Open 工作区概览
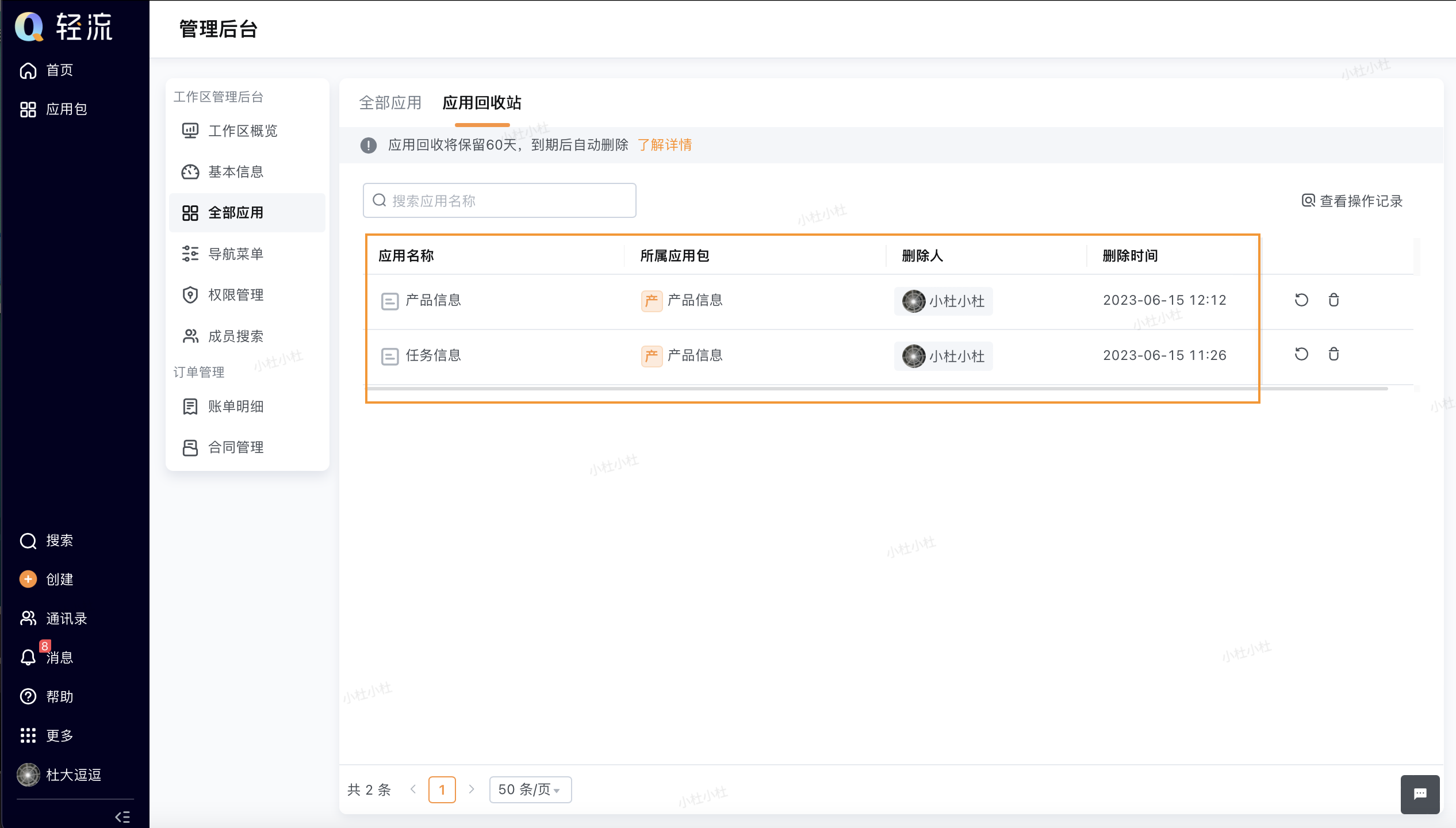This screenshot has width=1456, height=828. (x=247, y=131)
